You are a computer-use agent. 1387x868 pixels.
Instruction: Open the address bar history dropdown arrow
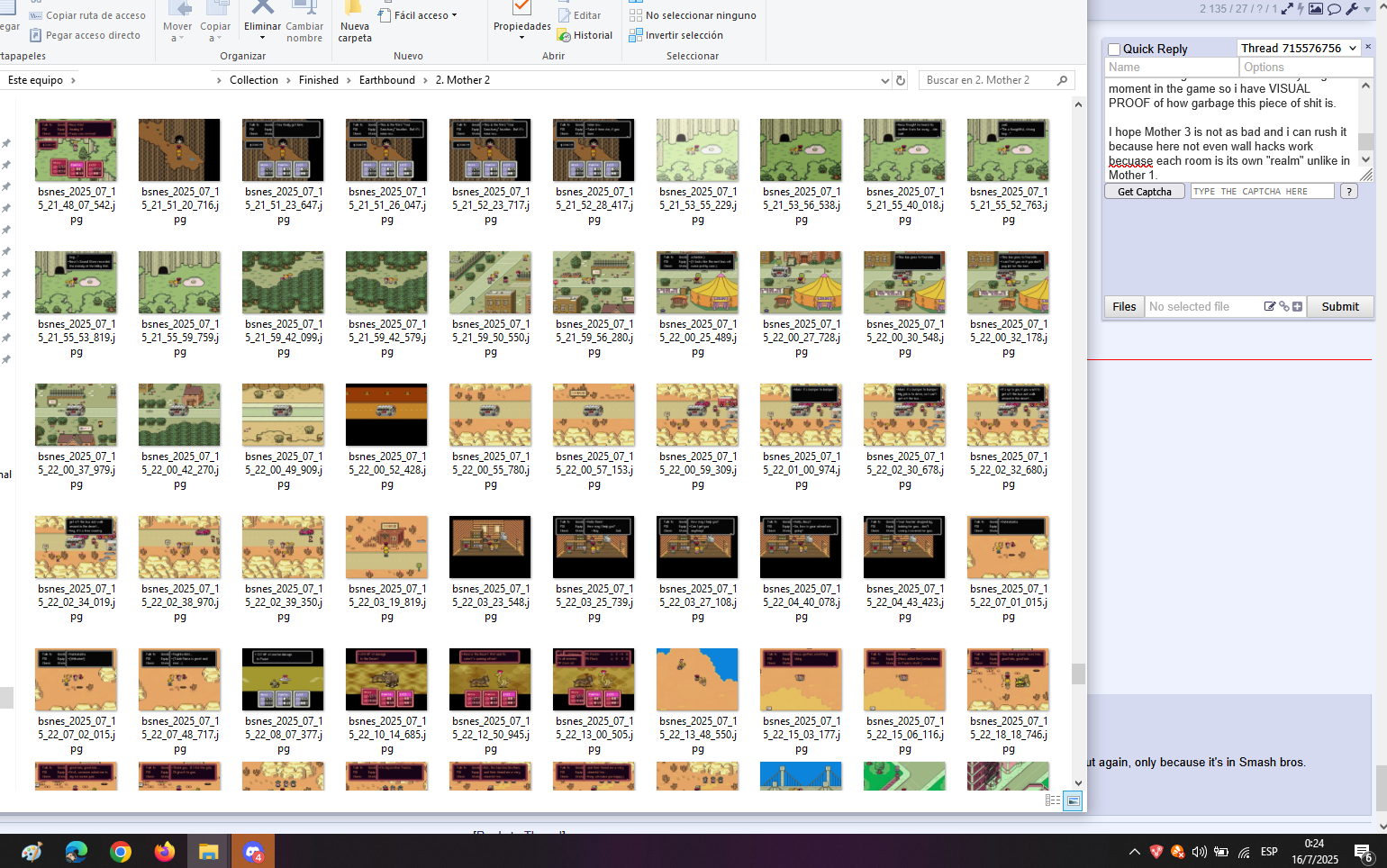pyautogui.click(x=884, y=80)
